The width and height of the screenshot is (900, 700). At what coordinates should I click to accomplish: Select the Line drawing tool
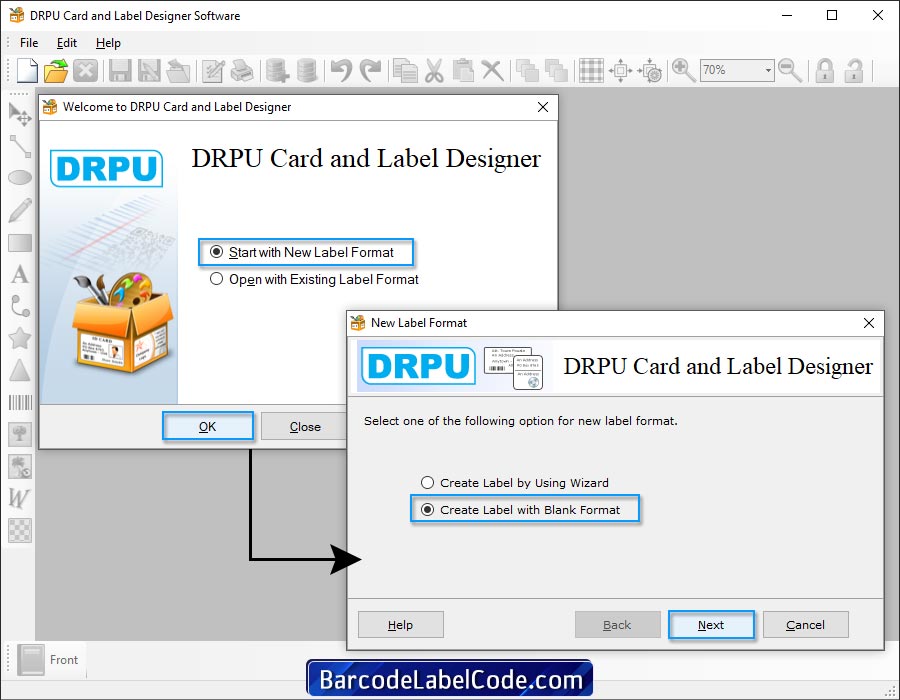click(x=20, y=146)
